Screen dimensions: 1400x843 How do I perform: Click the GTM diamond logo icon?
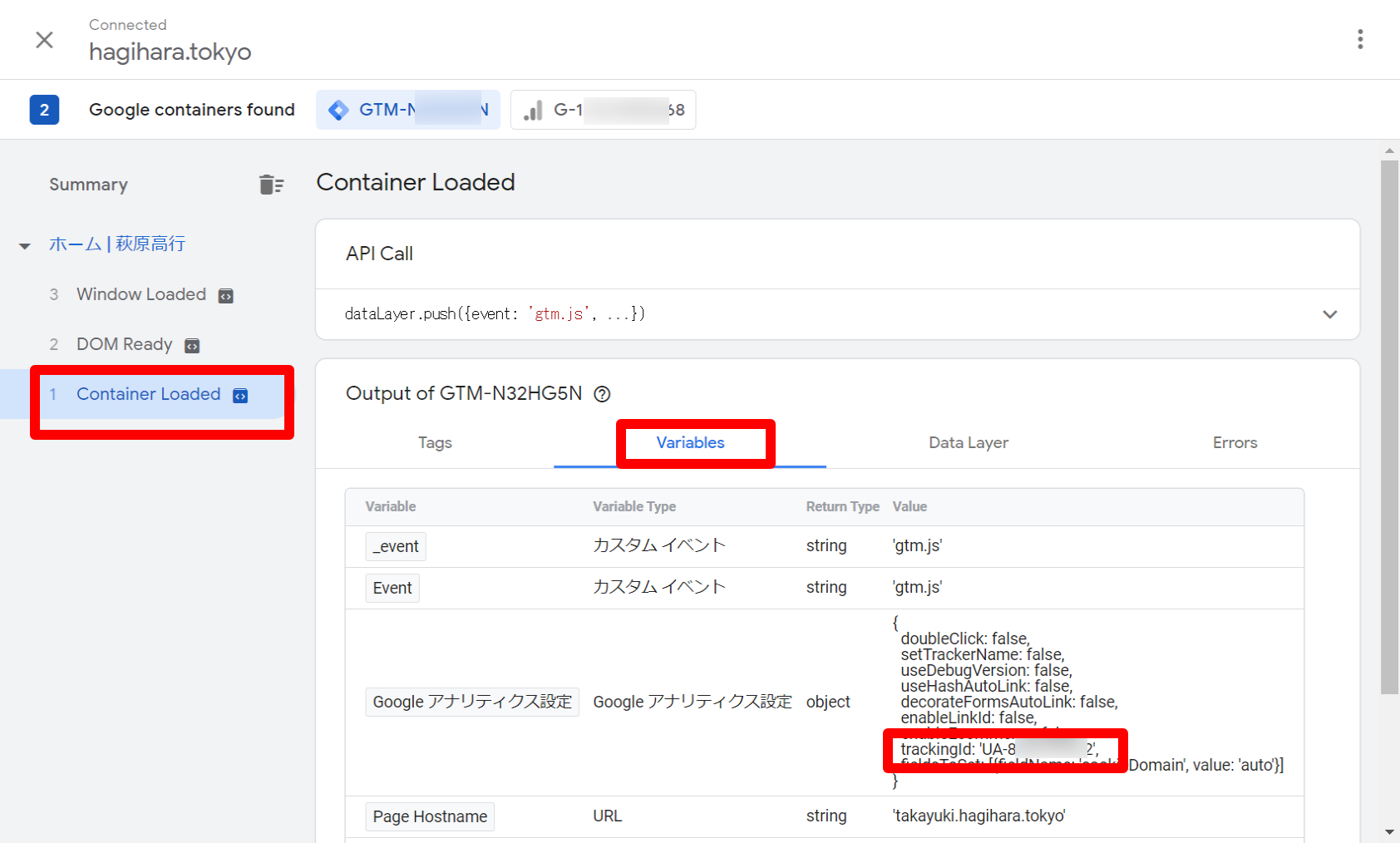[x=338, y=110]
